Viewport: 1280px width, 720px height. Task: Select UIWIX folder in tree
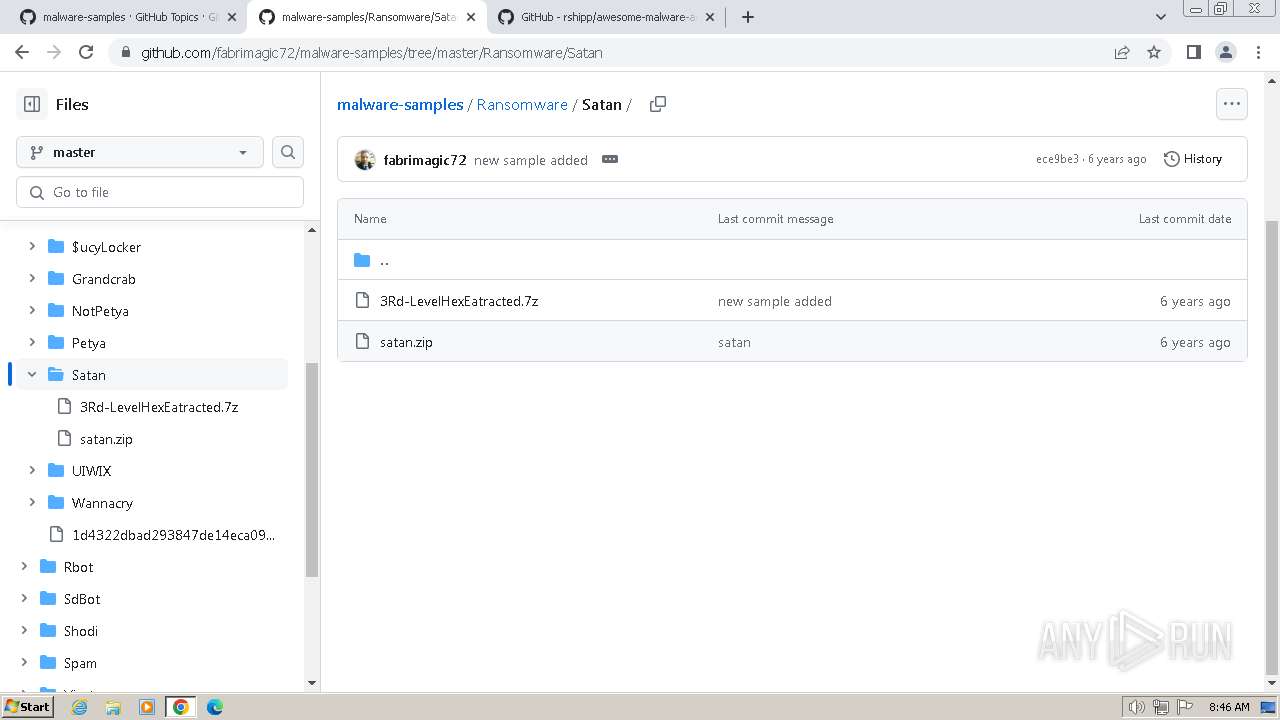pyautogui.click(x=91, y=471)
